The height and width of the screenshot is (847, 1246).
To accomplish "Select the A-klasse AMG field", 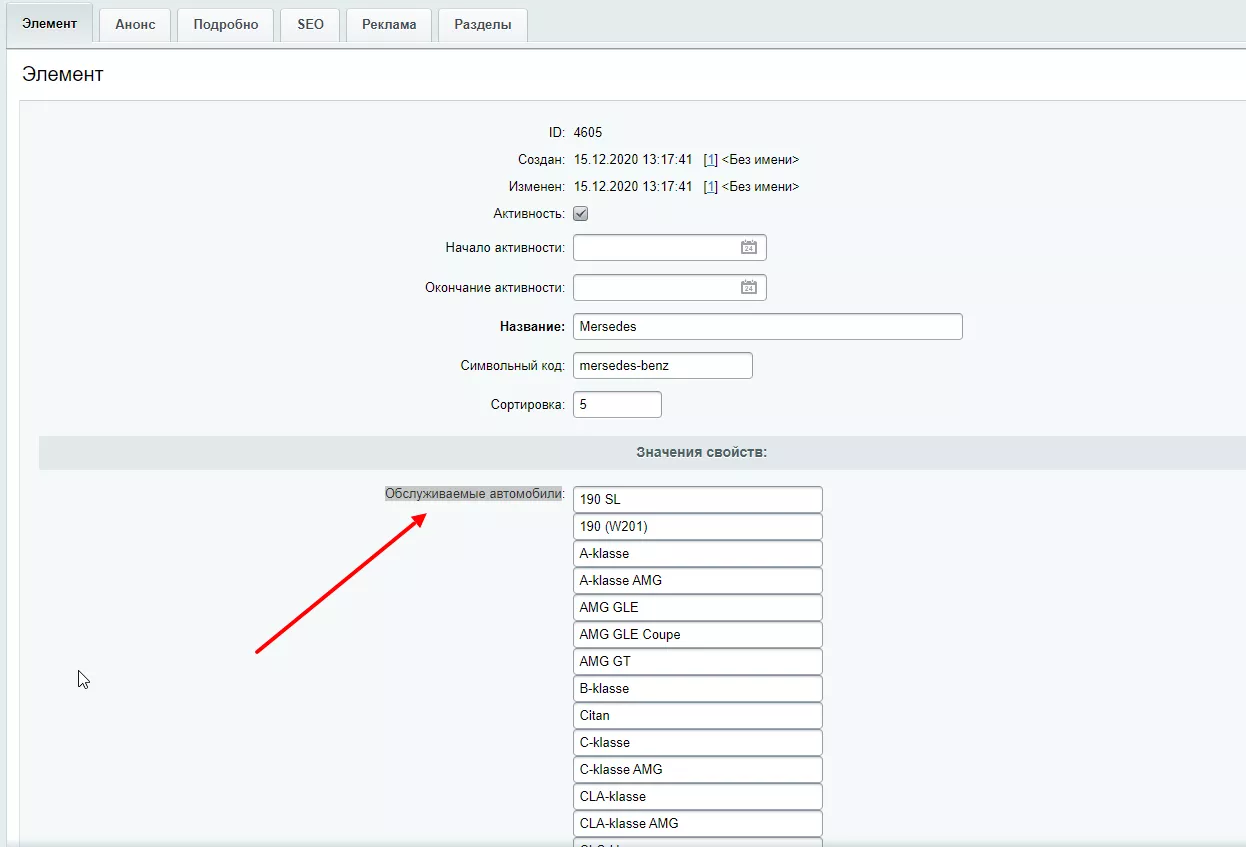I will 698,580.
